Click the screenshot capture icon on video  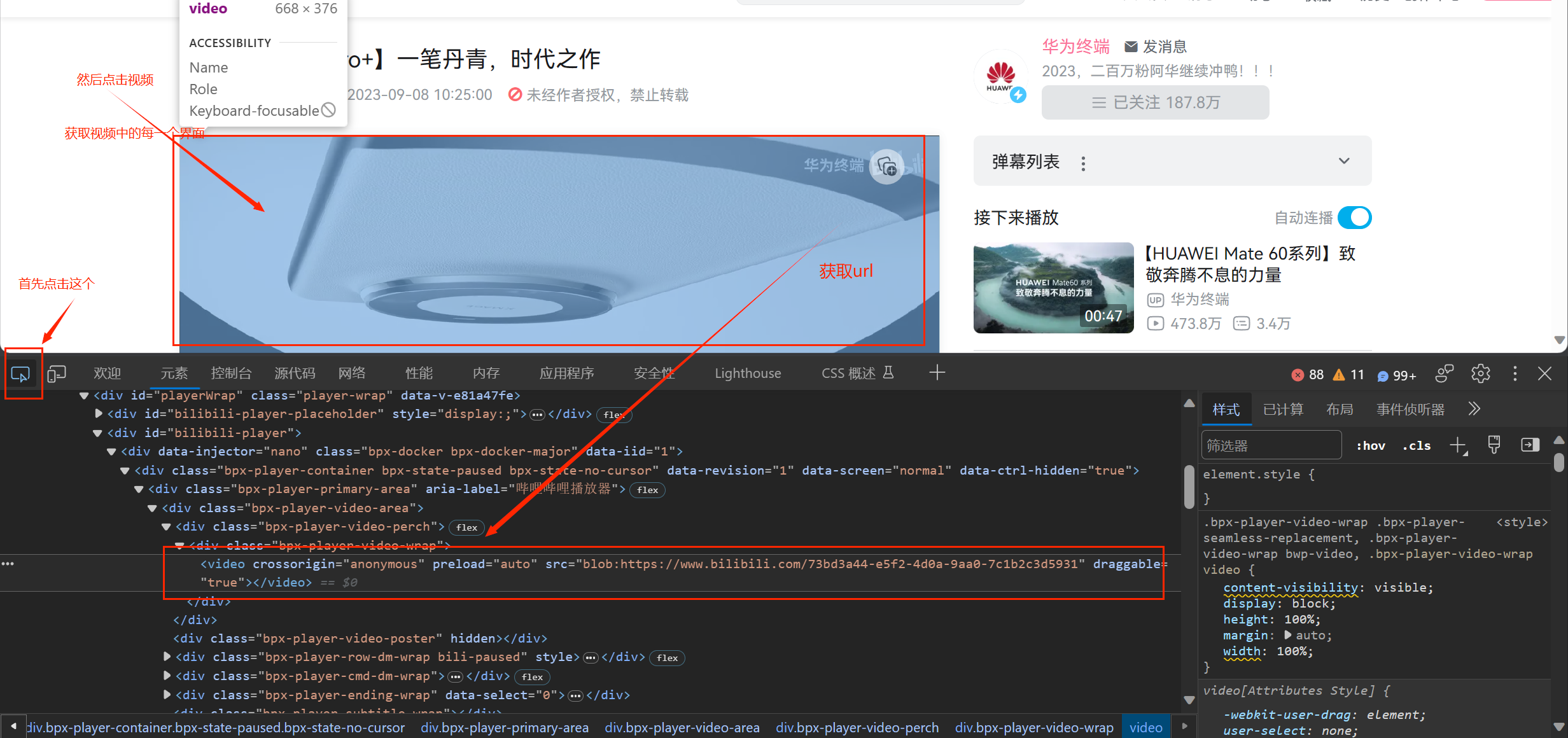point(887,167)
